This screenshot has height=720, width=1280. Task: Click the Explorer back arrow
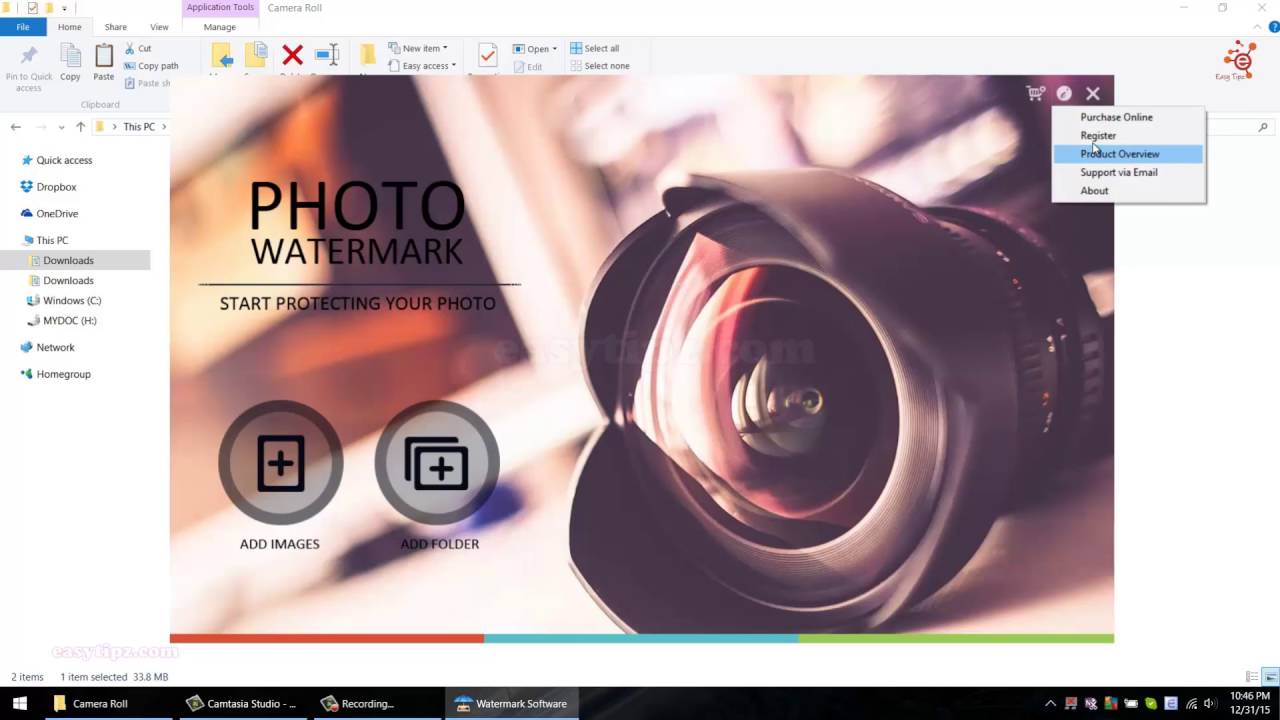coord(15,127)
